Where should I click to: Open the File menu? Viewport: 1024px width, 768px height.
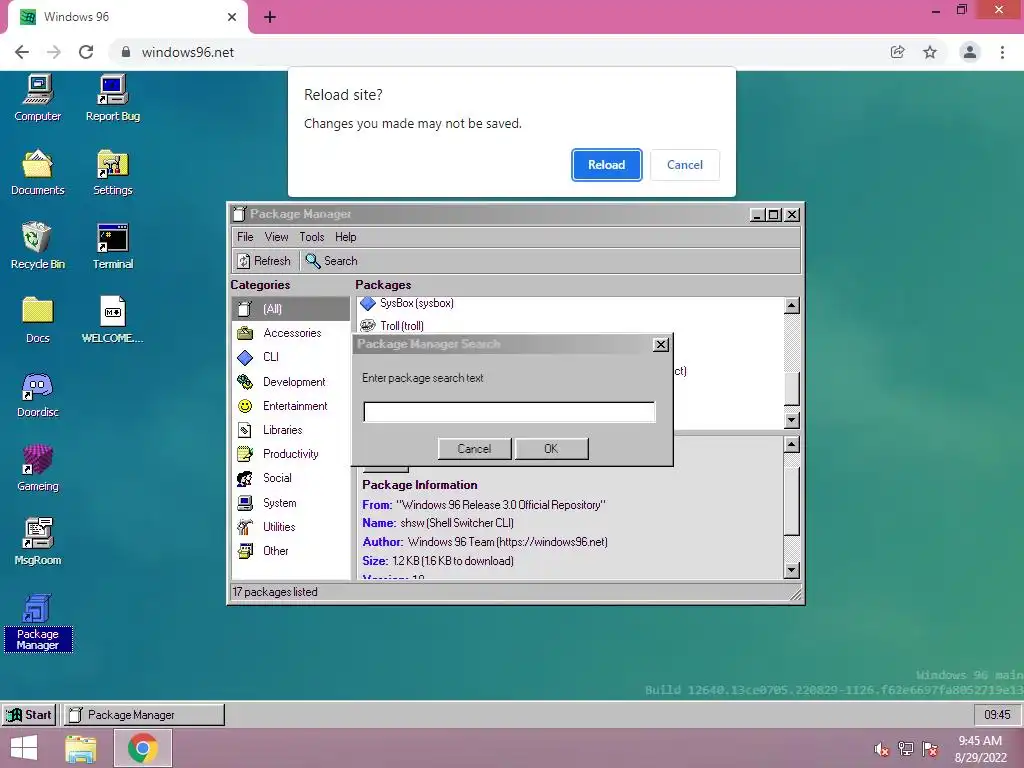pos(246,237)
